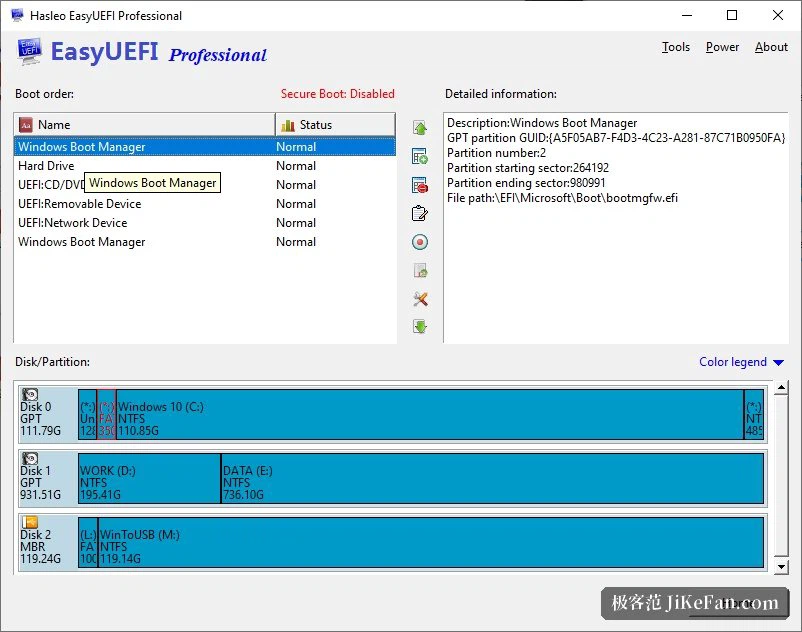The width and height of the screenshot is (802, 632).
Task: Select the WORK (D:) partition
Action: click(x=149, y=478)
